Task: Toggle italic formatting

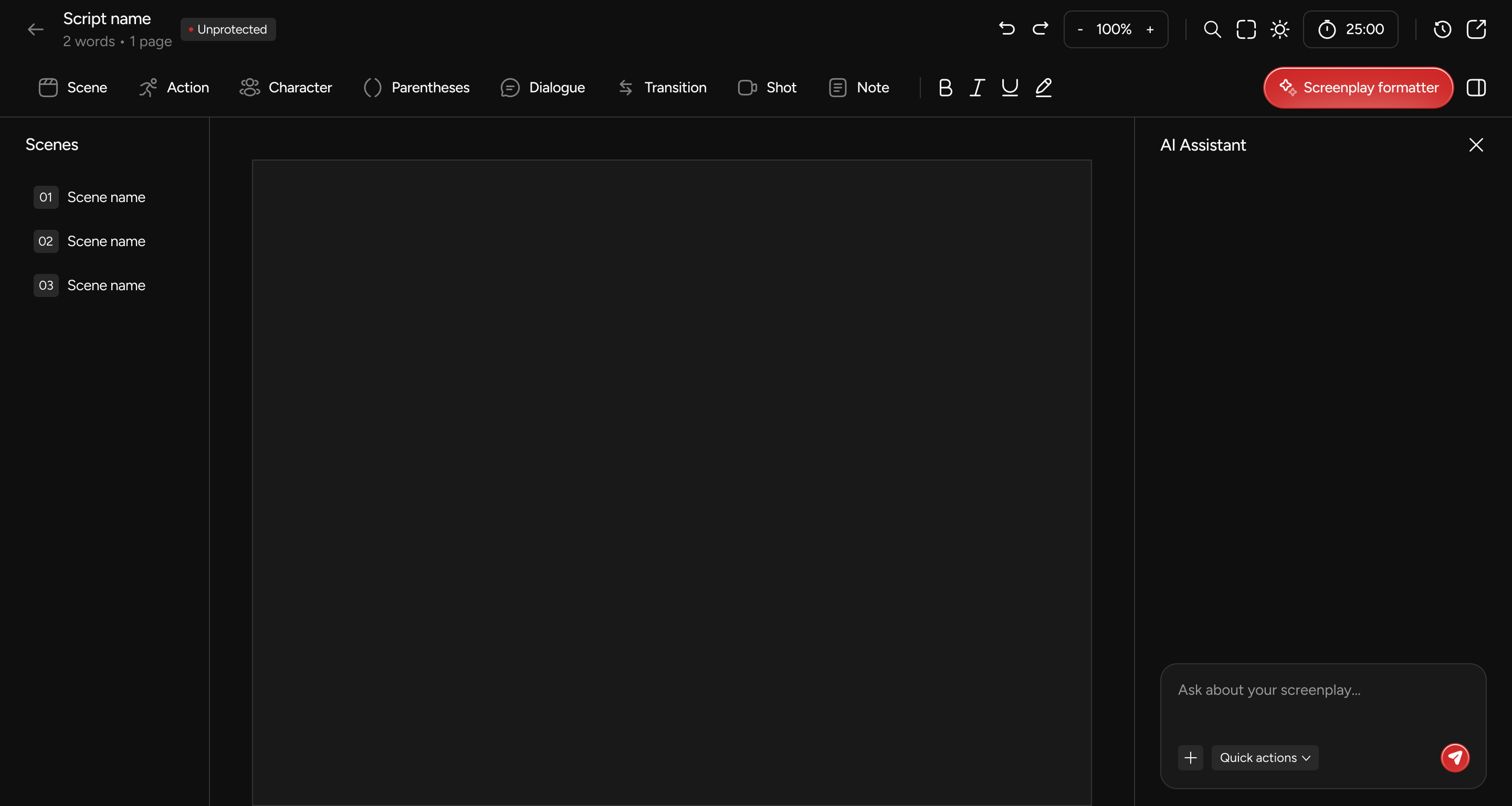Action: pyautogui.click(x=977, y=88)
